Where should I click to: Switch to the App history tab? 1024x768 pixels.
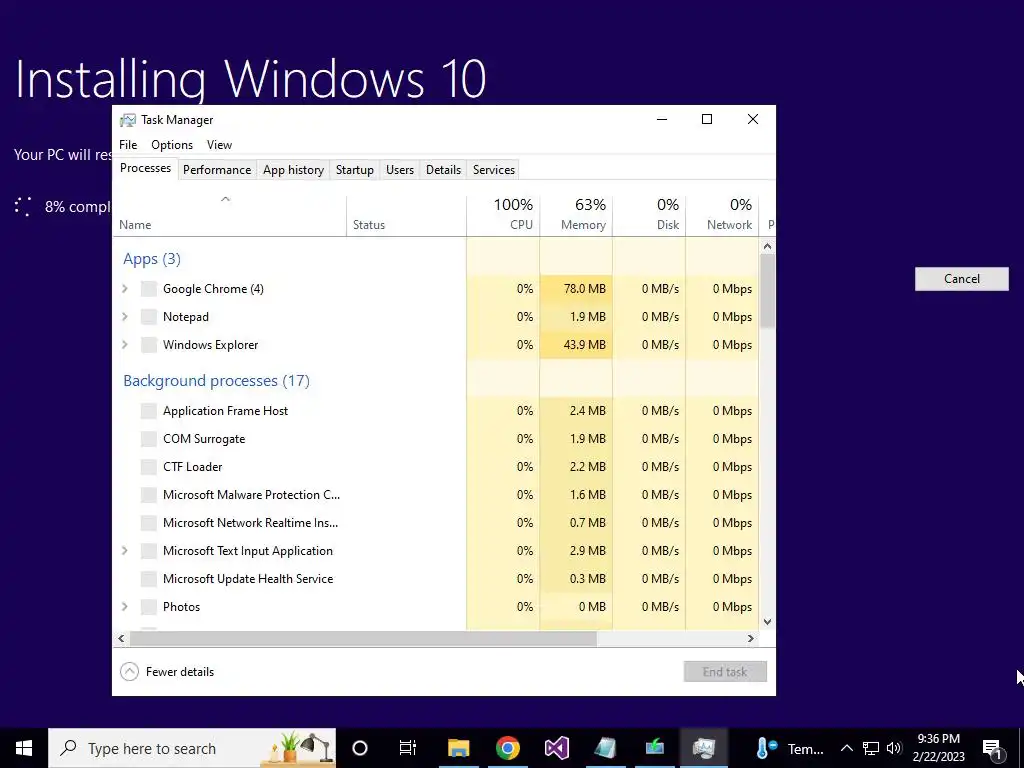[x=293, y=170]
